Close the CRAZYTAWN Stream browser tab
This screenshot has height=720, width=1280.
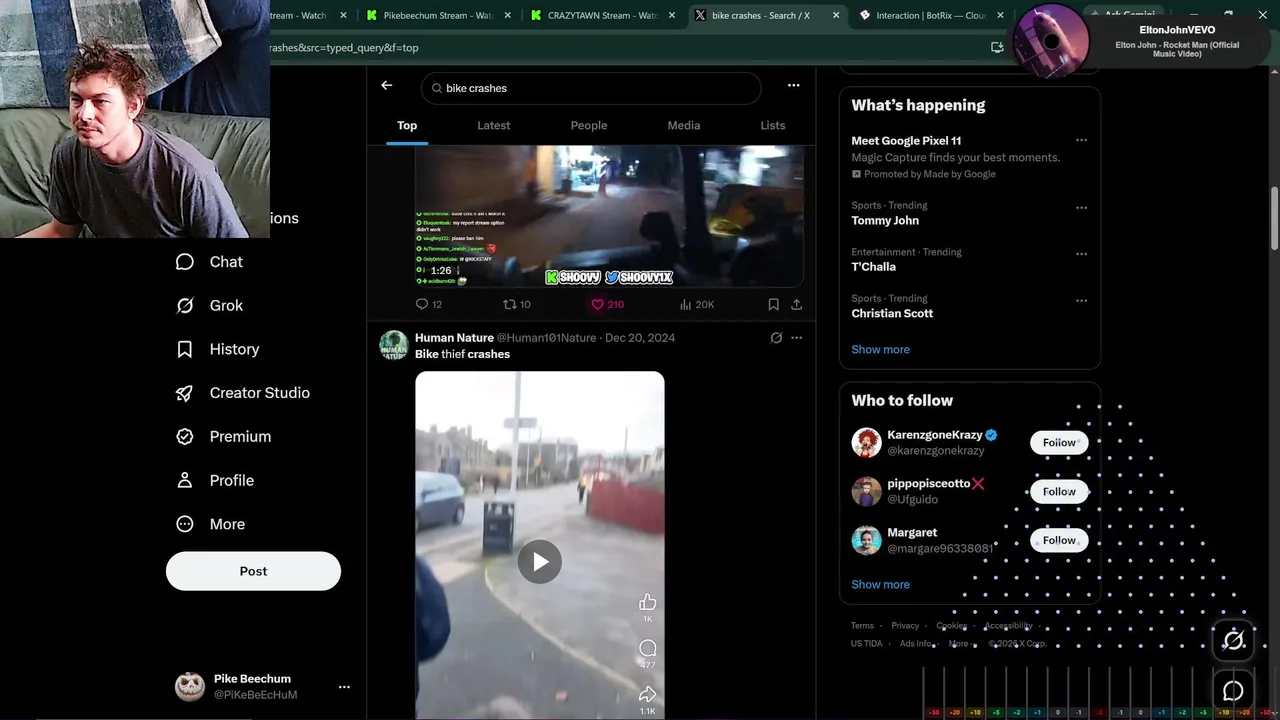click(671, 15)
